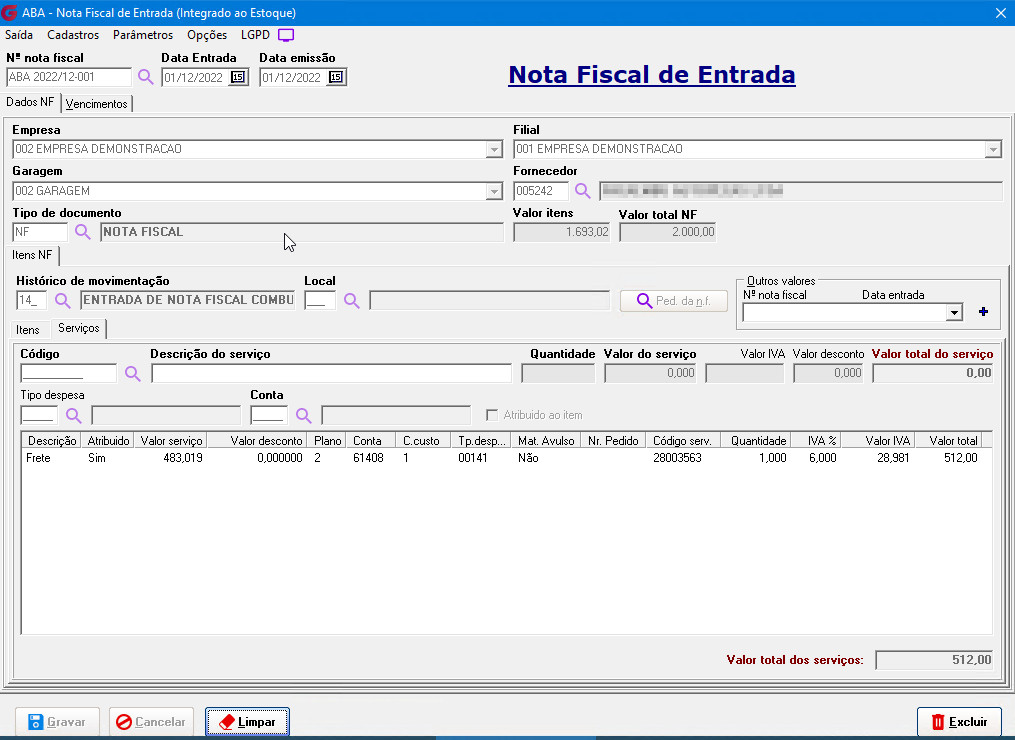Click the cell value 28003563
Viewport: 1015px width, 740px height.
[677, 458]
